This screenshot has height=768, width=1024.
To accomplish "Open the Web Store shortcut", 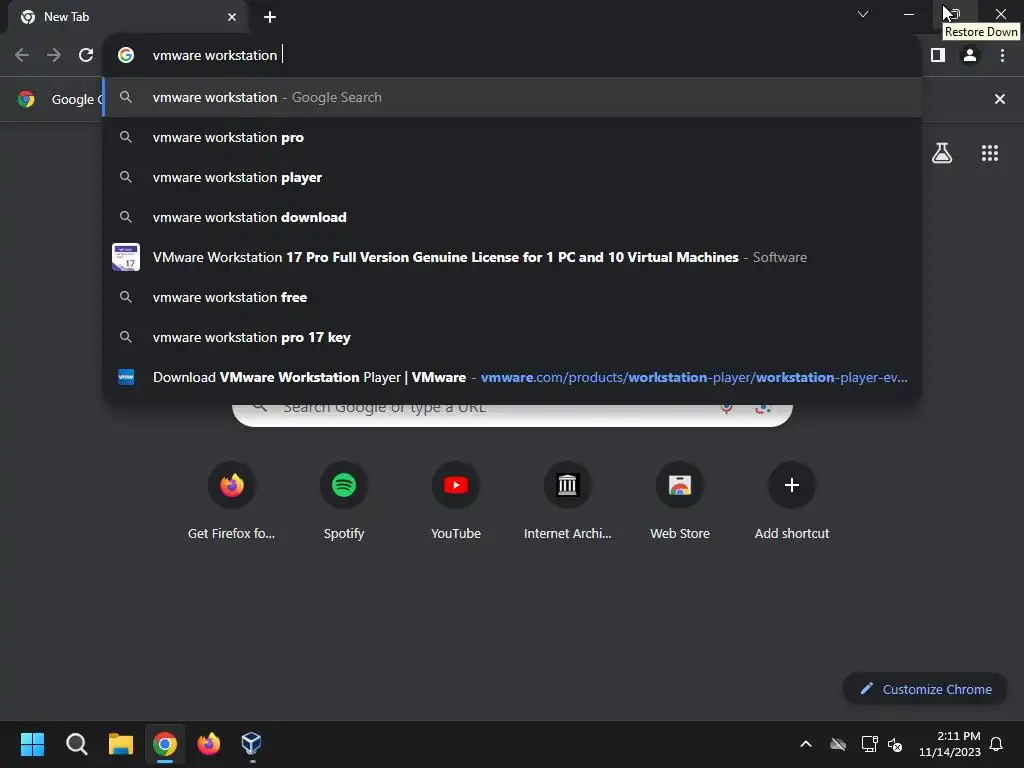I will (680, 501).
